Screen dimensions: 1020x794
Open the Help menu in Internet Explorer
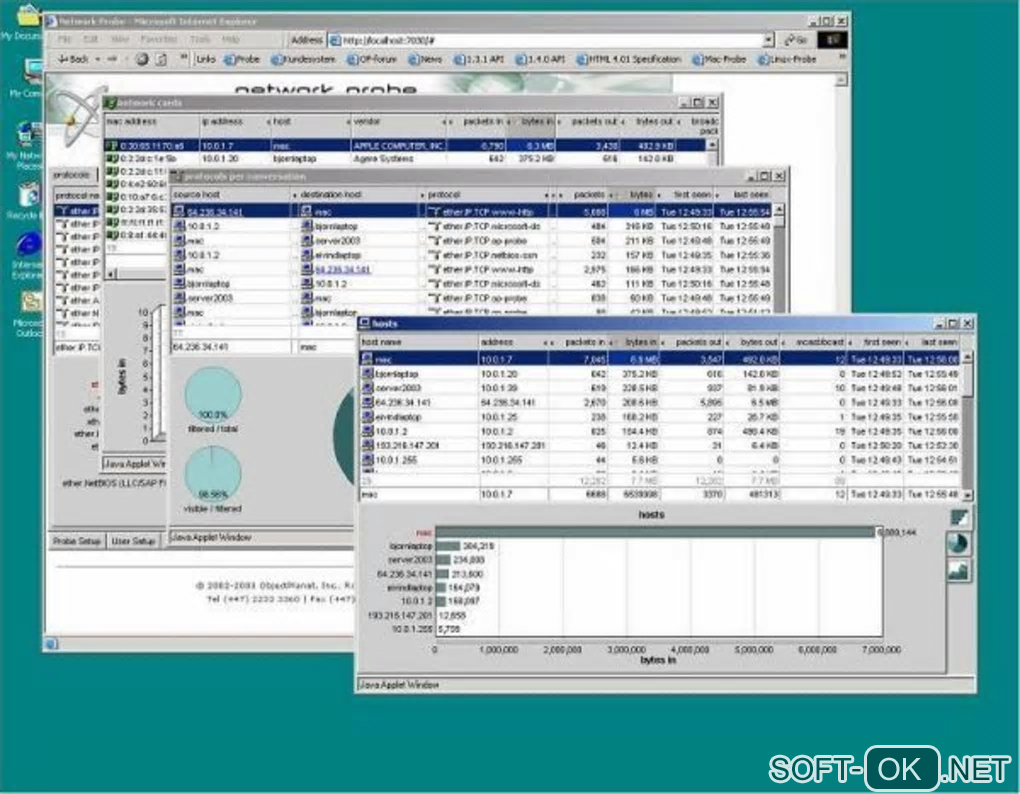pyautogui.click(x=230, y=39)
